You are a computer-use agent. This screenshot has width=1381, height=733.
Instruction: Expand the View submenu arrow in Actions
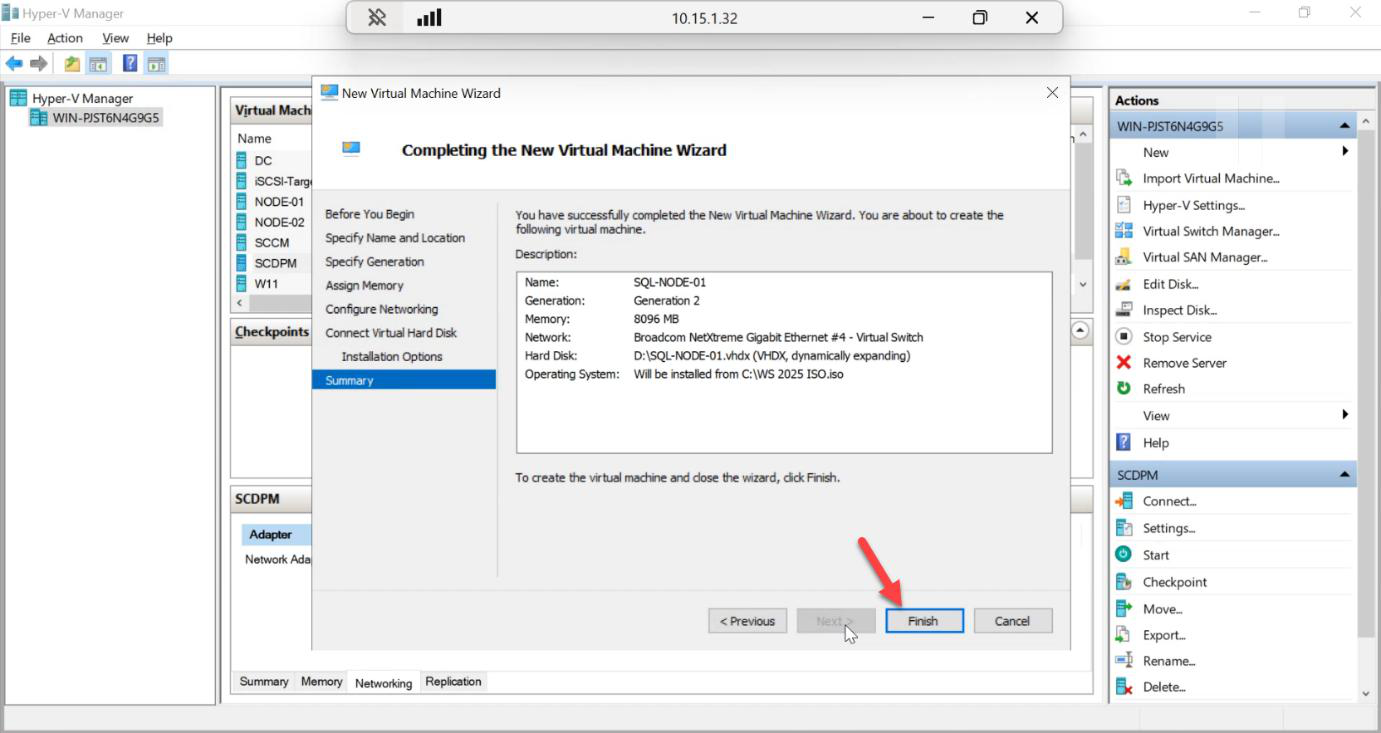point(1345,415)
